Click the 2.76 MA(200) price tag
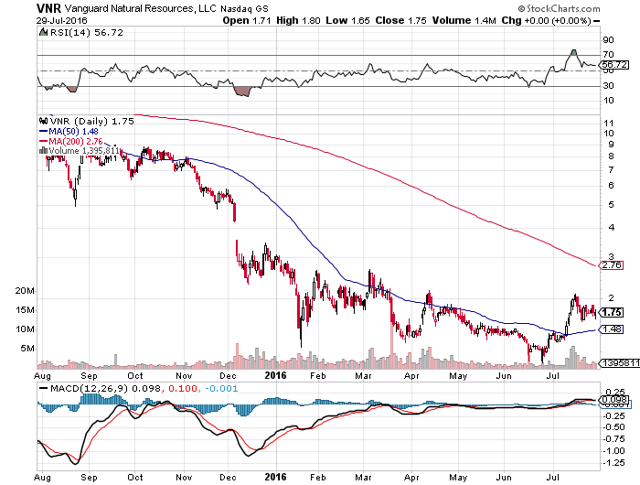Viewport: 640px width, 485px height. click(x=611, y=265)
